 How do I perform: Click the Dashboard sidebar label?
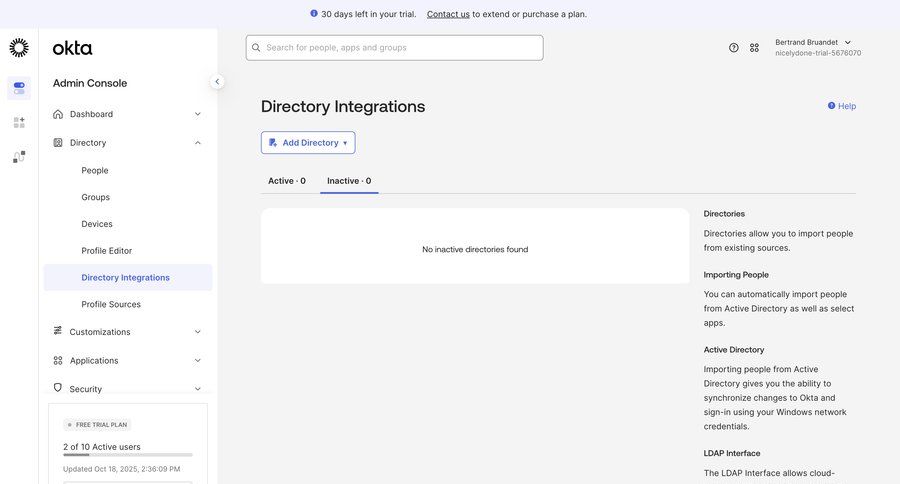click(x=91, y=114)
